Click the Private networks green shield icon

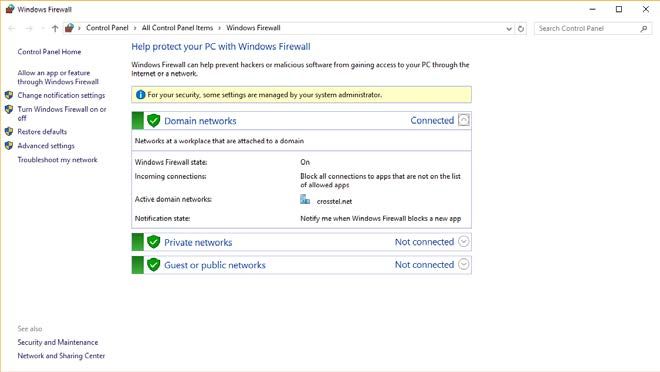(x=154, y=242)
